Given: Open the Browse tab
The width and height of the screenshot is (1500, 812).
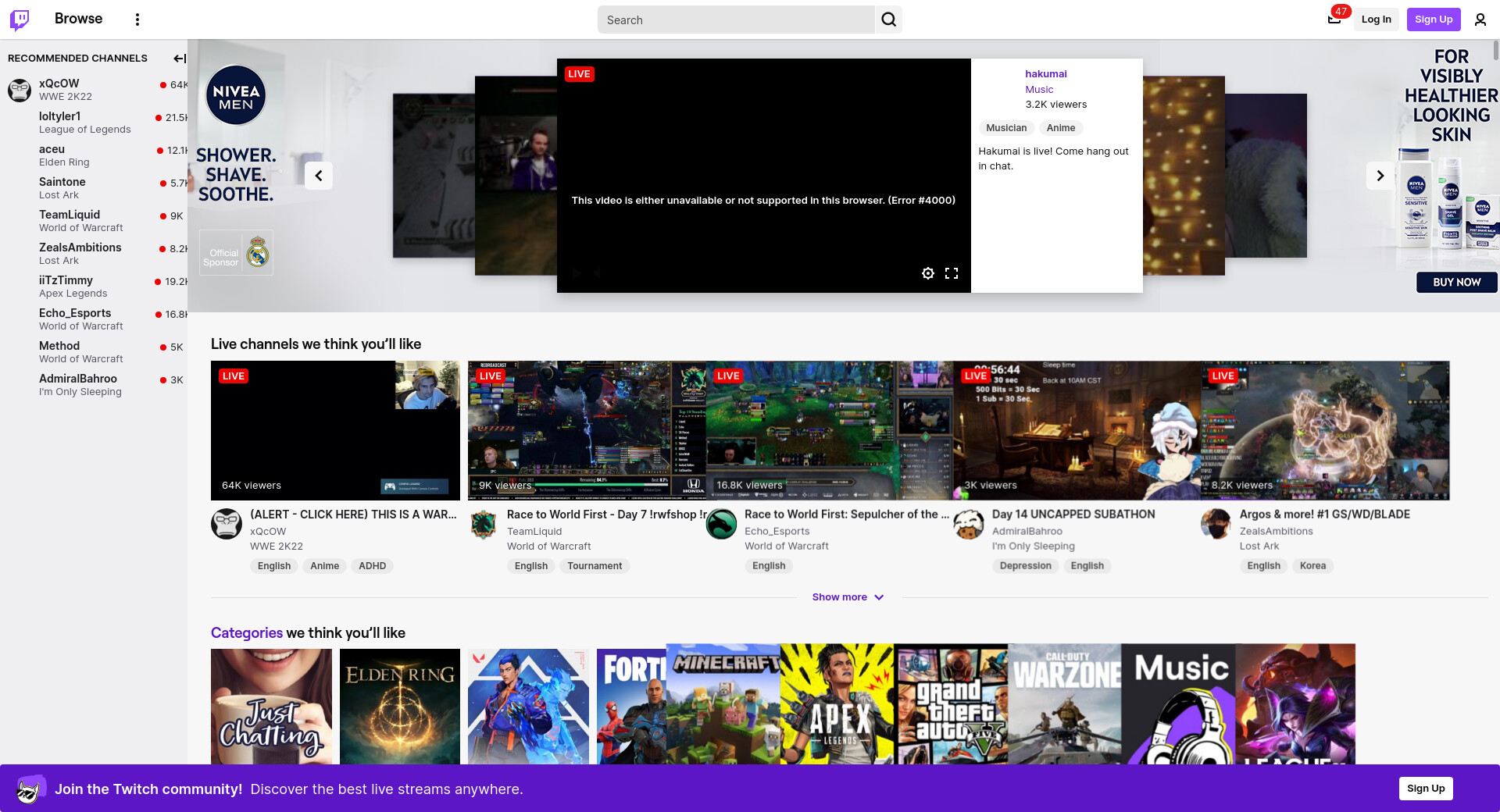Looking at the screenshot, I should (78, 19).
